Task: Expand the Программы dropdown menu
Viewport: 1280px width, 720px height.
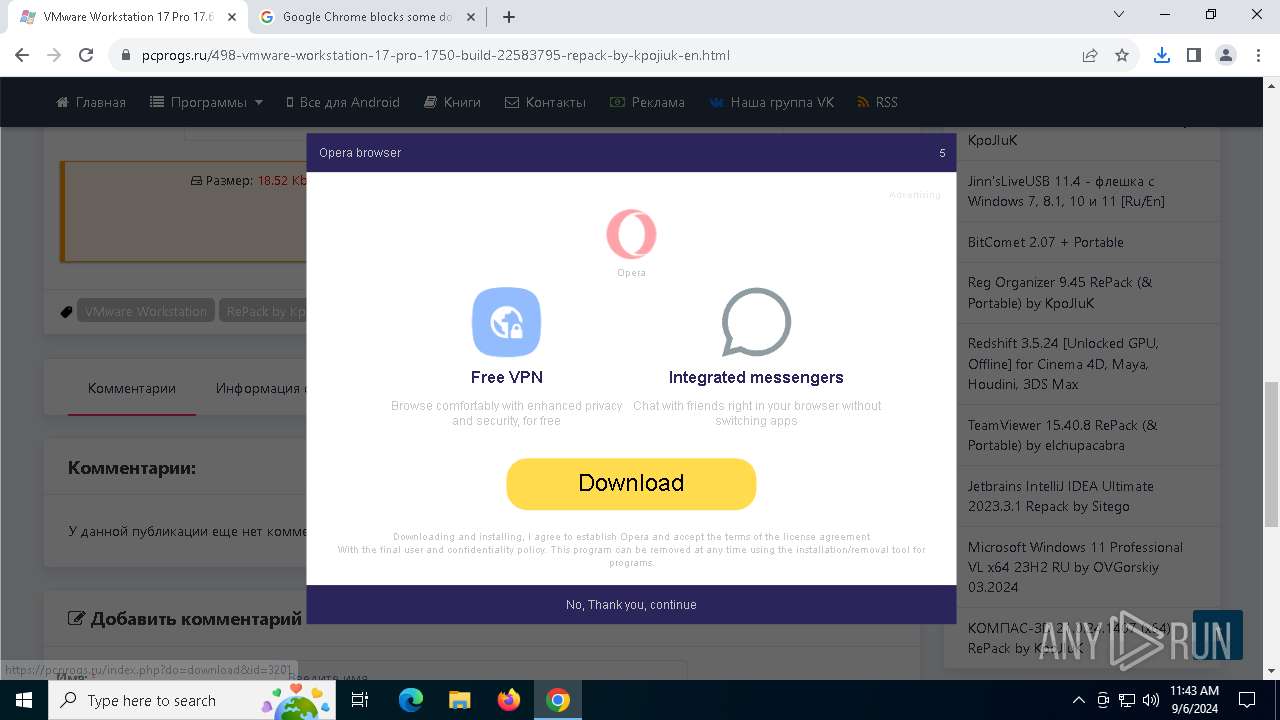Action: click(206, 102)
